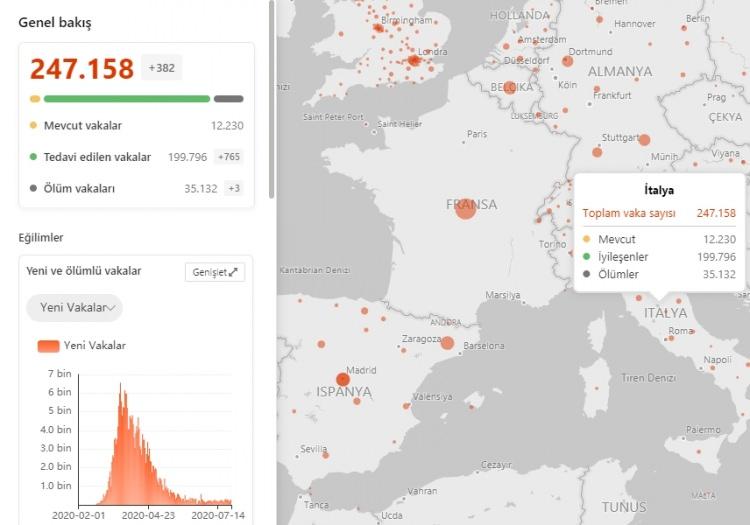
Task: Click the Genel bakış heading
Action: 55,22
